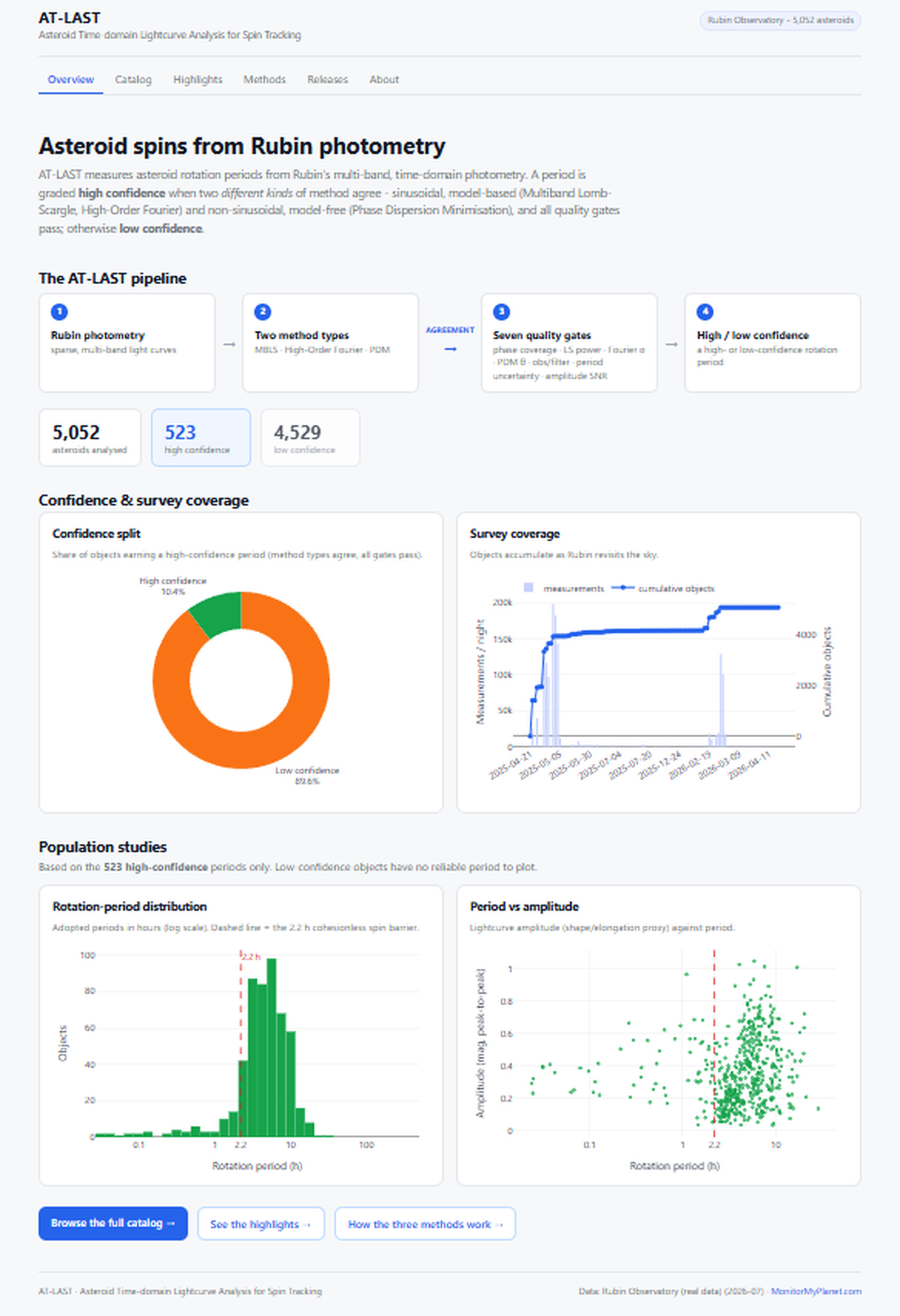This screenshot has height=1316, width=900.
Task: Click the tallest histogram bar
Action: pyautogui.click(x=271, y=1047)
